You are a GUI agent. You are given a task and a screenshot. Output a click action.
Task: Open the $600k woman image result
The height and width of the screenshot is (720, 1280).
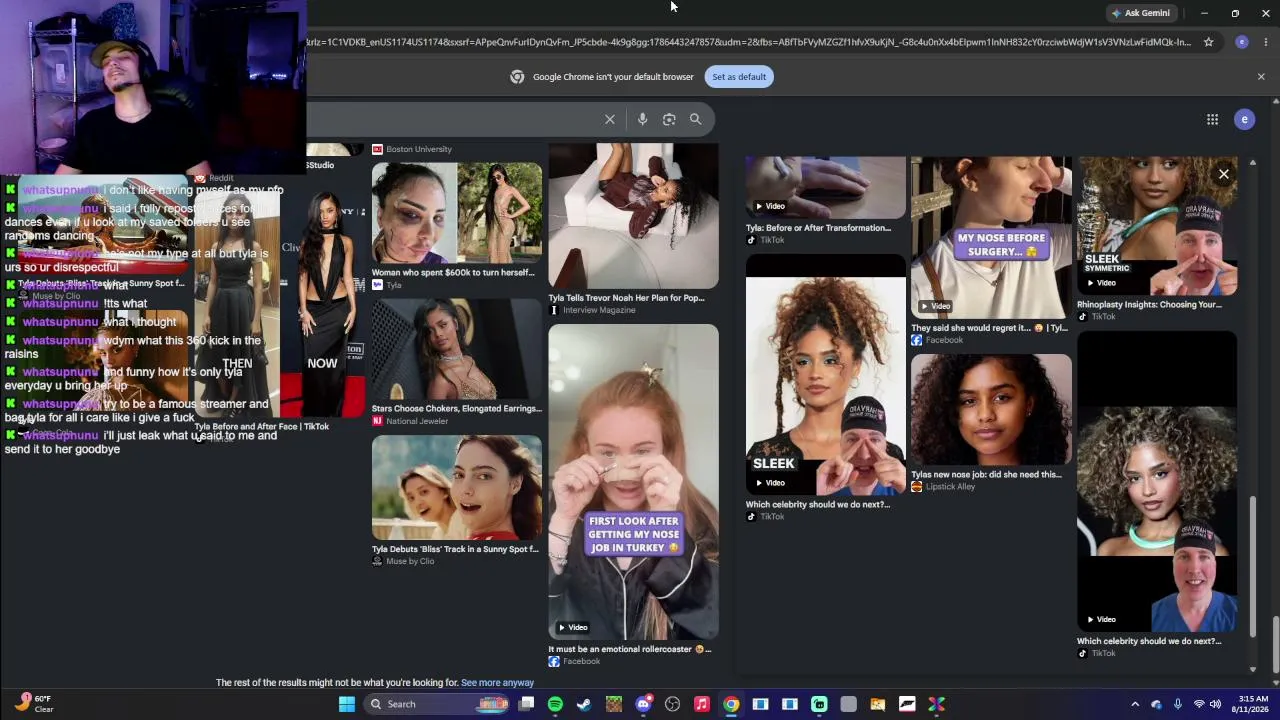click(x=457, y=213)
